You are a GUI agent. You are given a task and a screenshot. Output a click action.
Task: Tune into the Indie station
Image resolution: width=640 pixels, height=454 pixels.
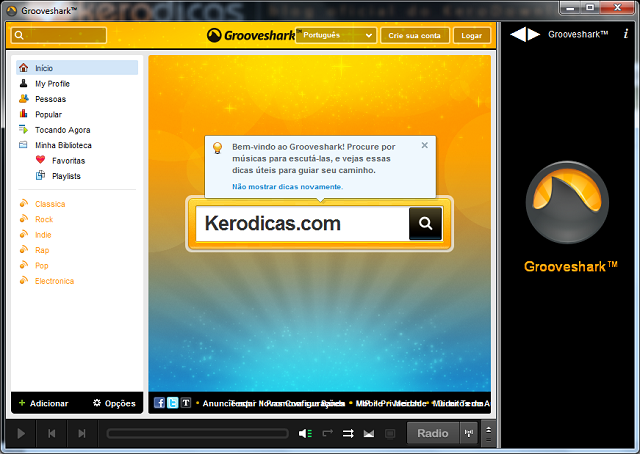tap(43, 235)
